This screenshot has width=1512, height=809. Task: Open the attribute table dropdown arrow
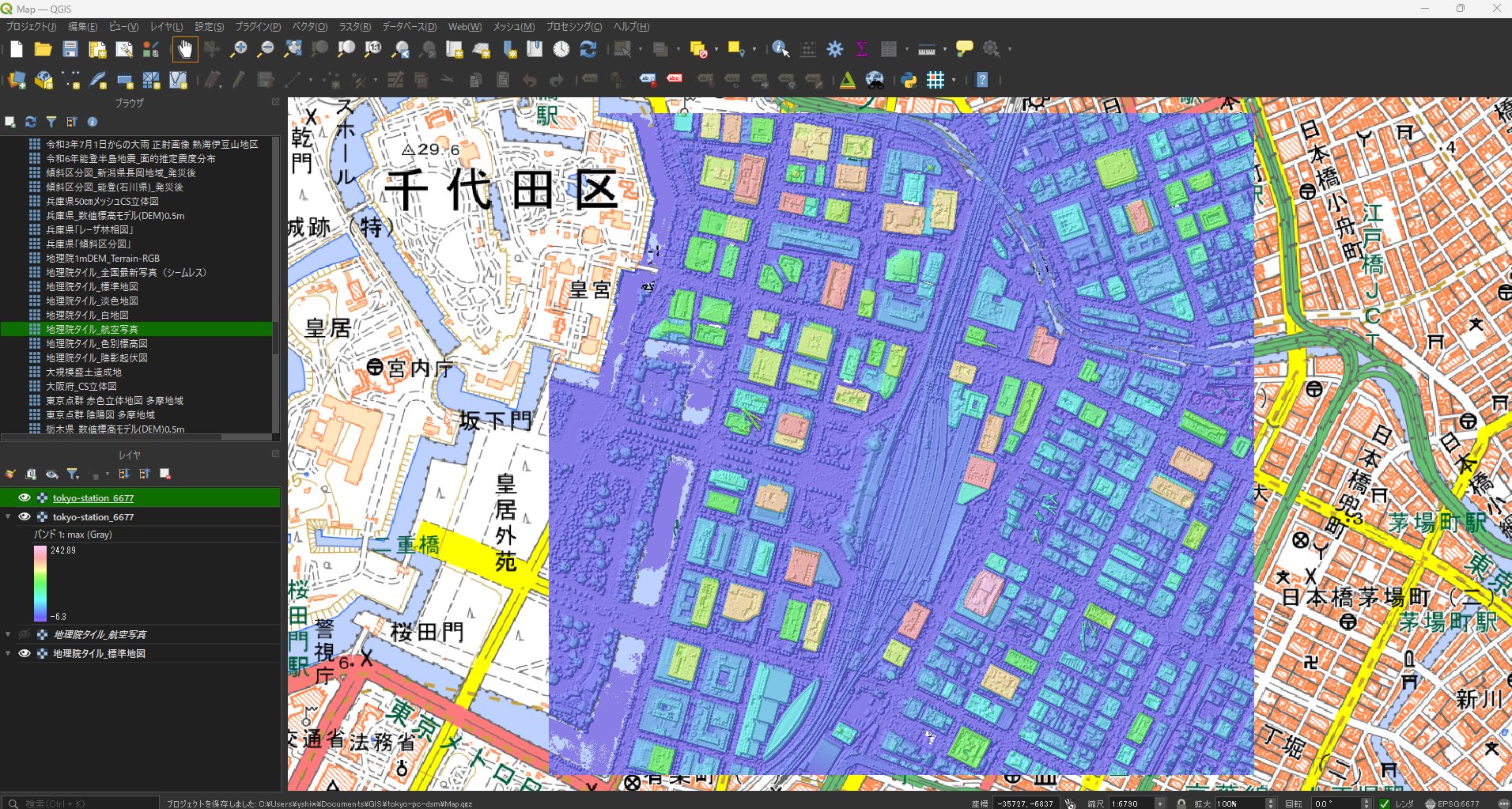[x=907, y=49]
